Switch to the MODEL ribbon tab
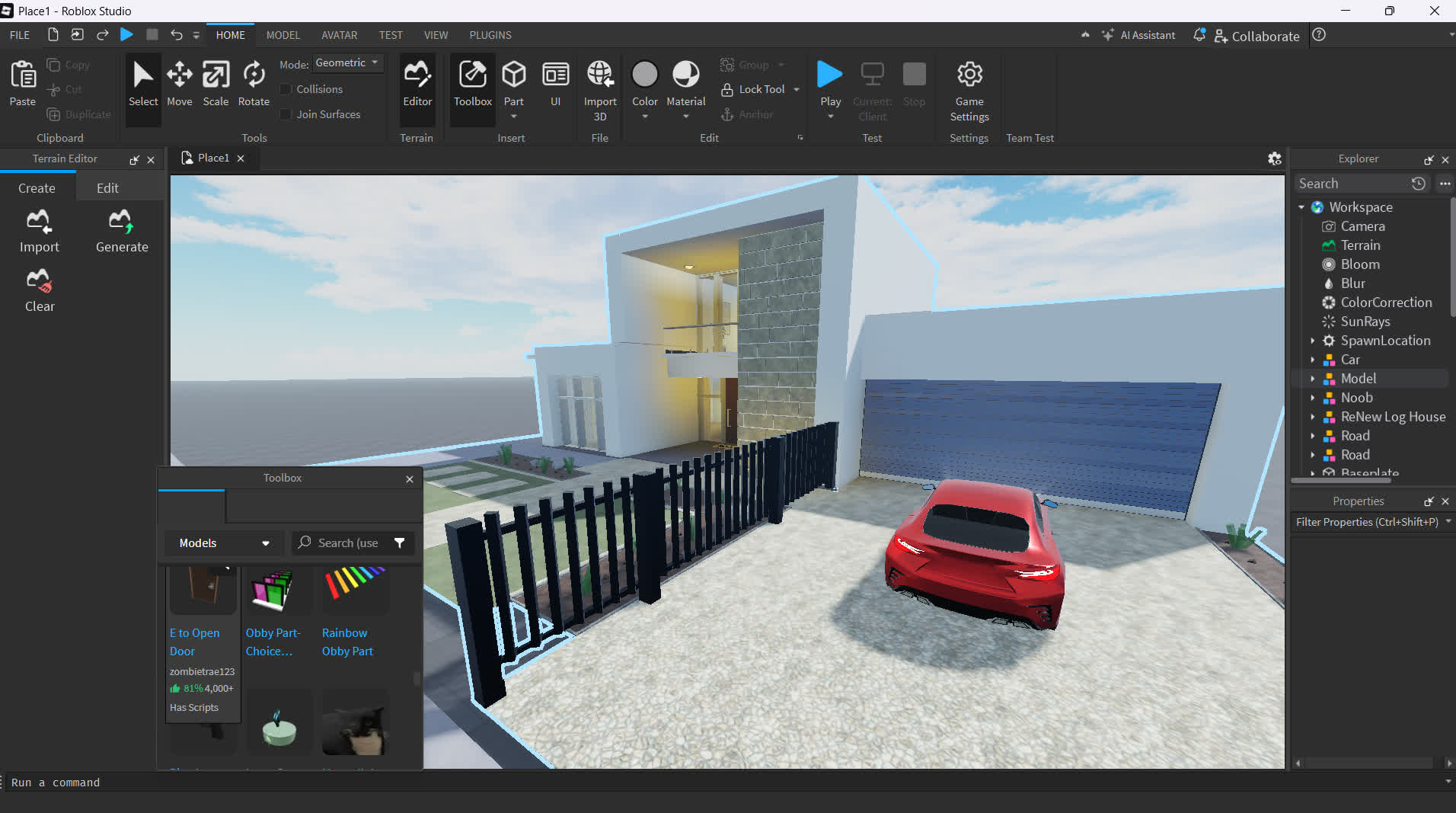Viewport: 1456px width, 813px height. click(283, 35)
